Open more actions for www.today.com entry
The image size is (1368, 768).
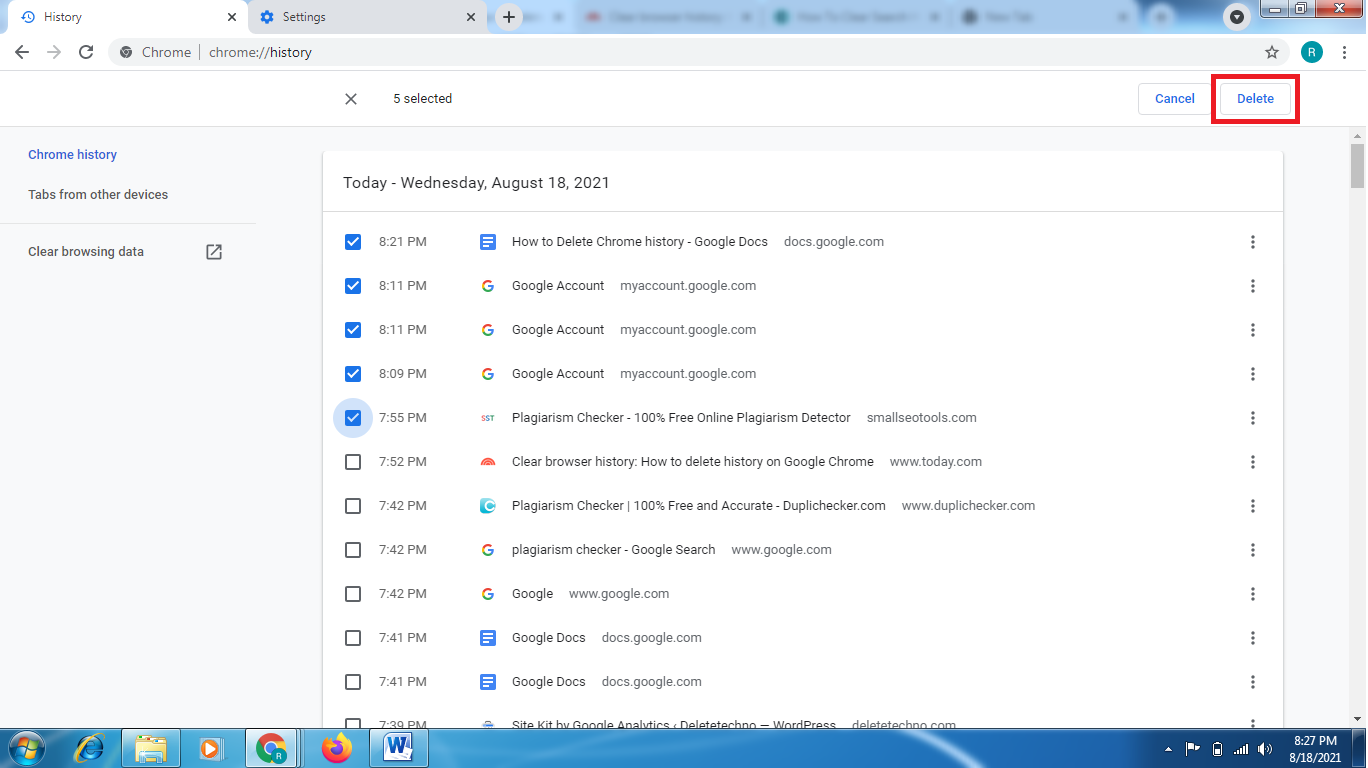1253,462
